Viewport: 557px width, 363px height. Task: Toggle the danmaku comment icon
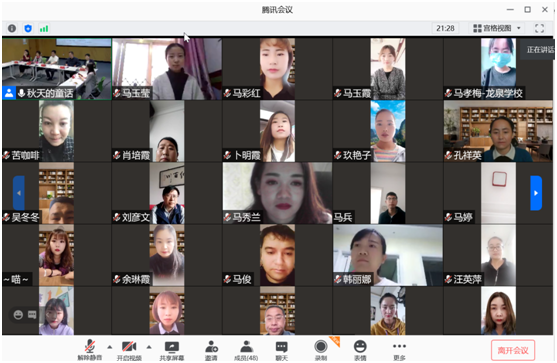click(x=32, y=315)
